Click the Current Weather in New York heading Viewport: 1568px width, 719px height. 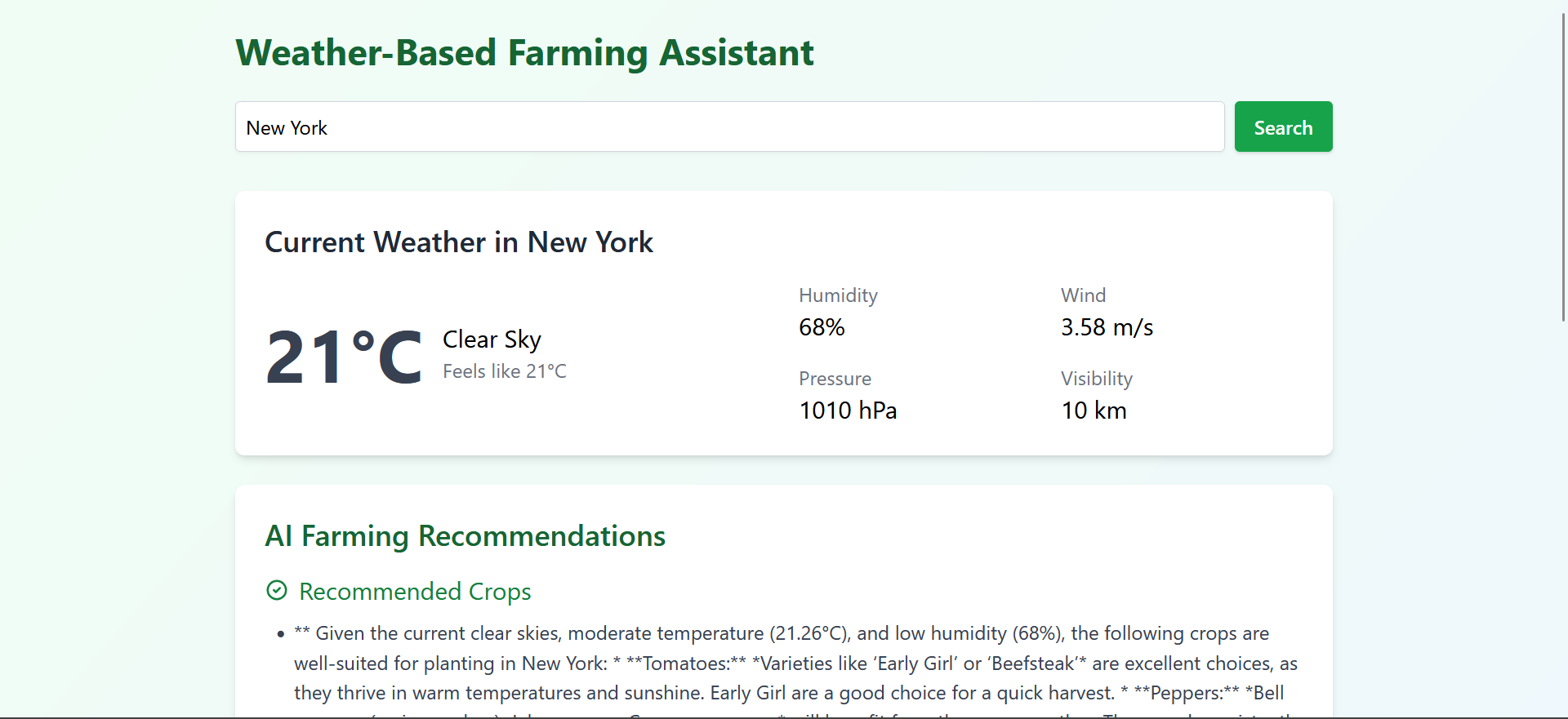click(x=459, y=242)
